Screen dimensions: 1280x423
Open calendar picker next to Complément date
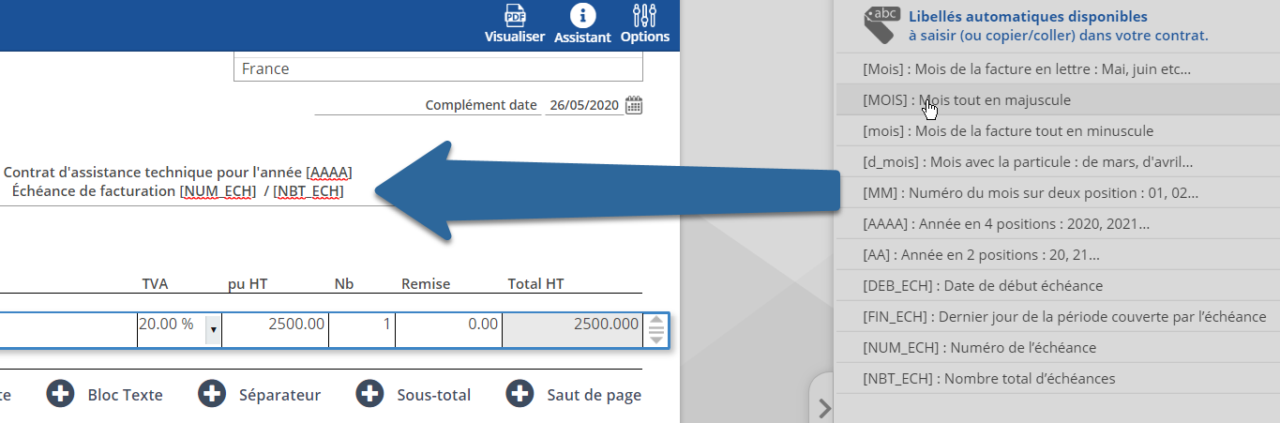point(634,105)
